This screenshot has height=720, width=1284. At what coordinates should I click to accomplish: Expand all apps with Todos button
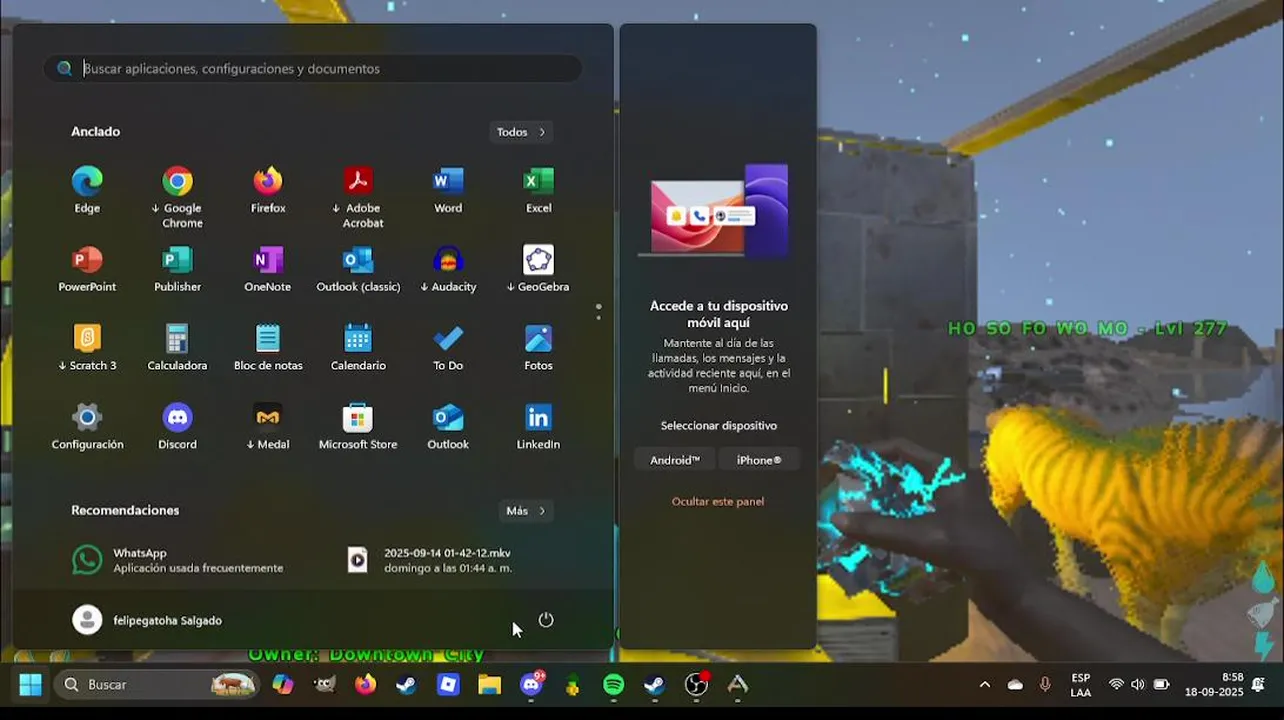tap(521, 132)
